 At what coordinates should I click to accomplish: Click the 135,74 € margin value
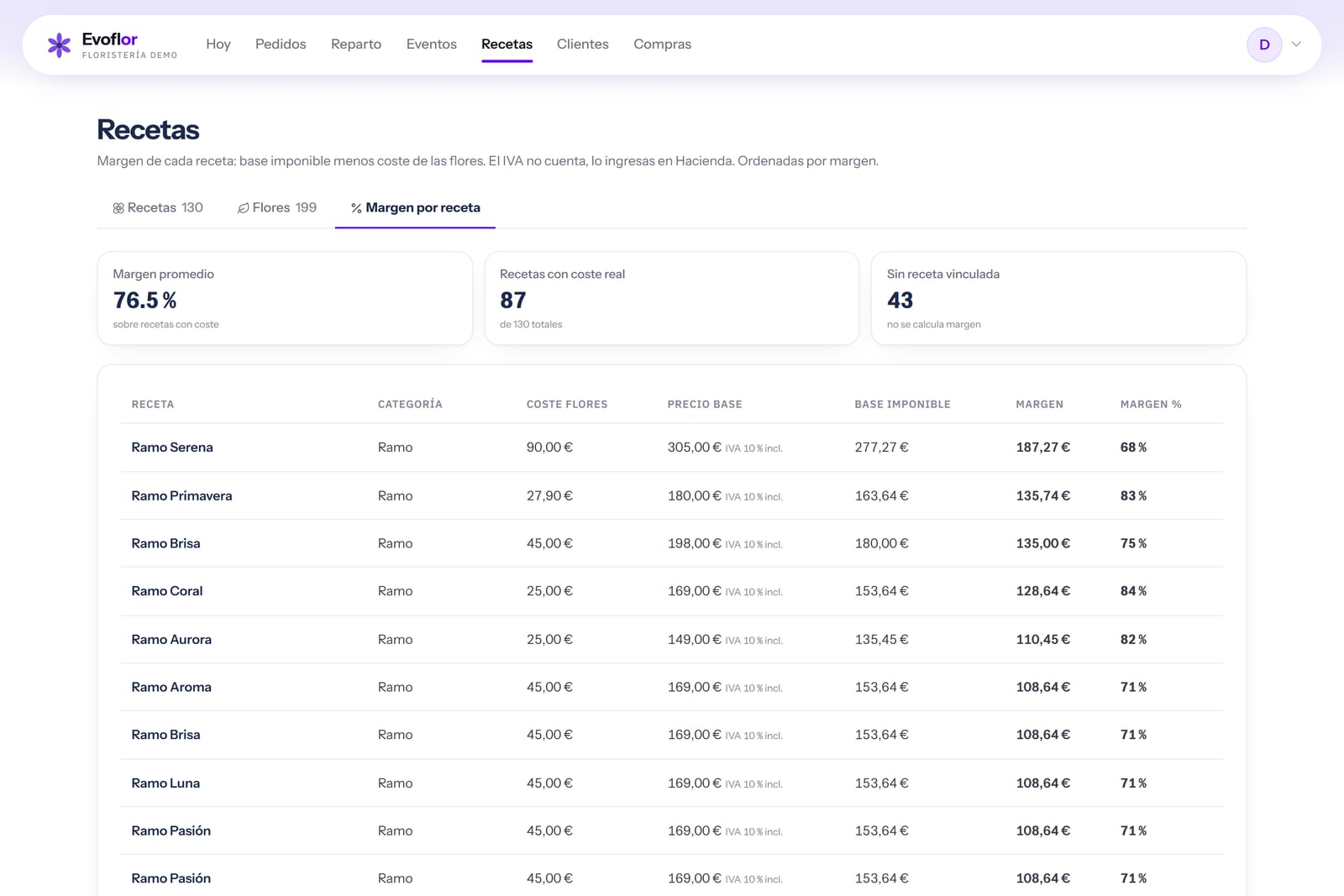point(1043,495)
